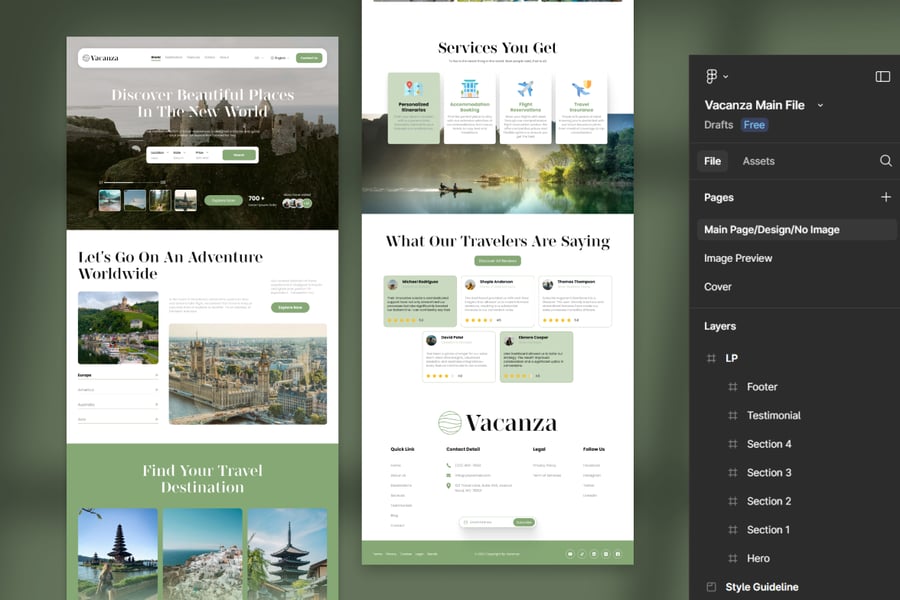Click the search magnifier in the file panel
This screenshot has height=600, width=900.
tap(885, 161)
